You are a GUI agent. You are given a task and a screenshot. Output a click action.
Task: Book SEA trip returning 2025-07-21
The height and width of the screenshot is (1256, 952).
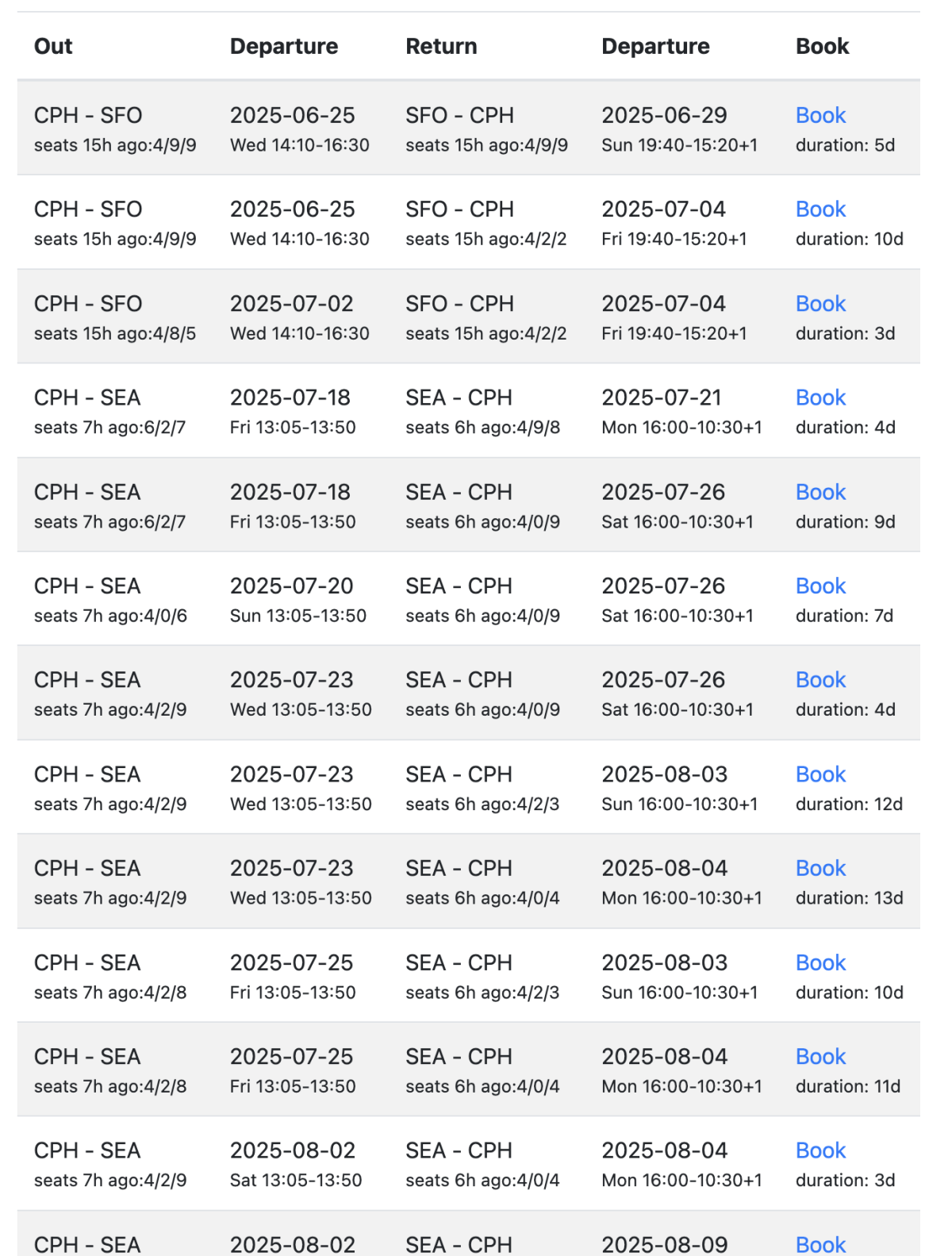[820, 398]
